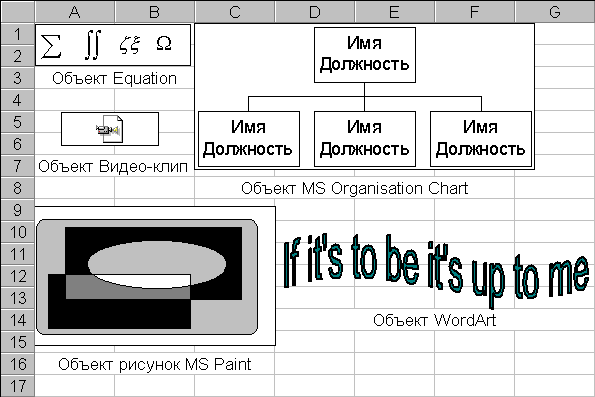Select row 13 header
The width and height of the screenshot is (595, 397).
pyautogui.click(x=17, y=298)
